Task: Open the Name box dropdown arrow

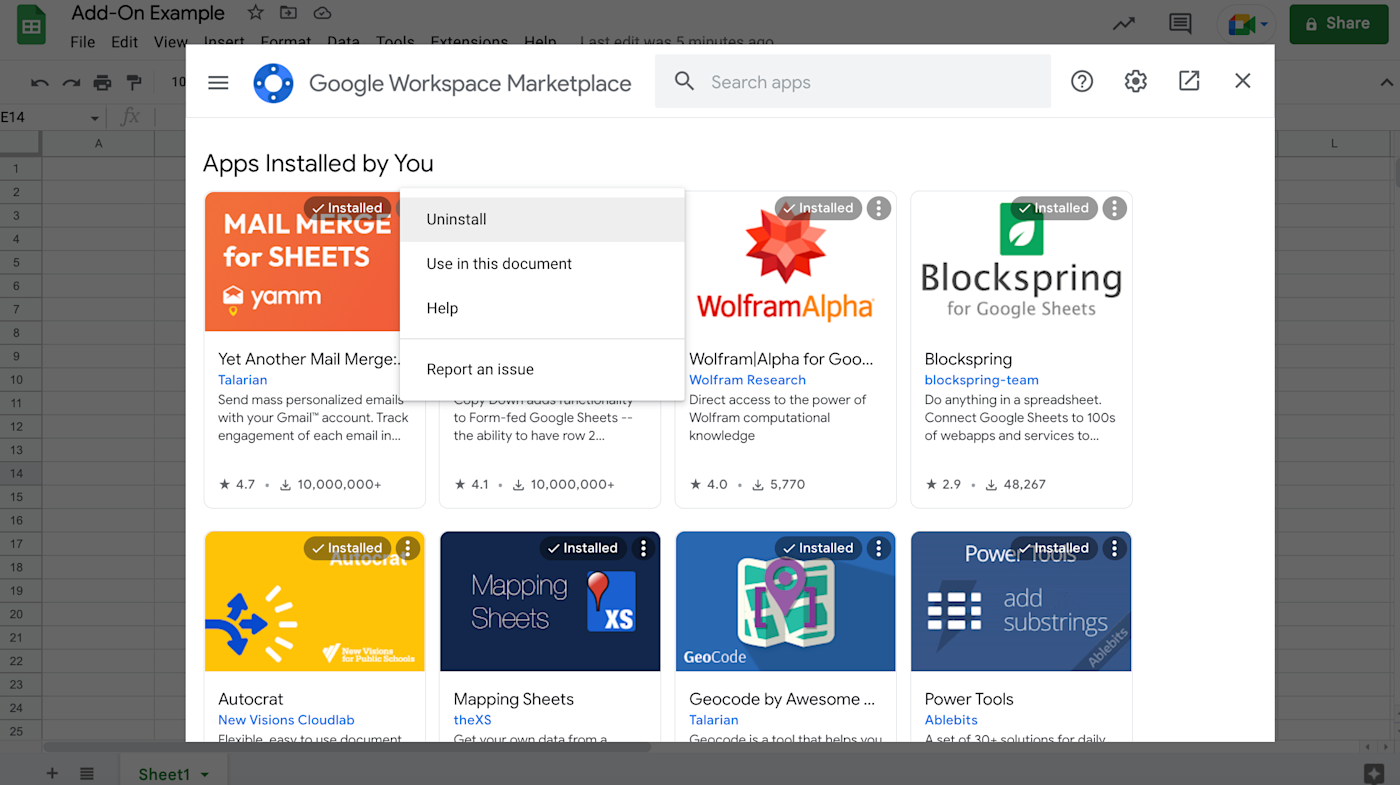Action: point(95,118)
